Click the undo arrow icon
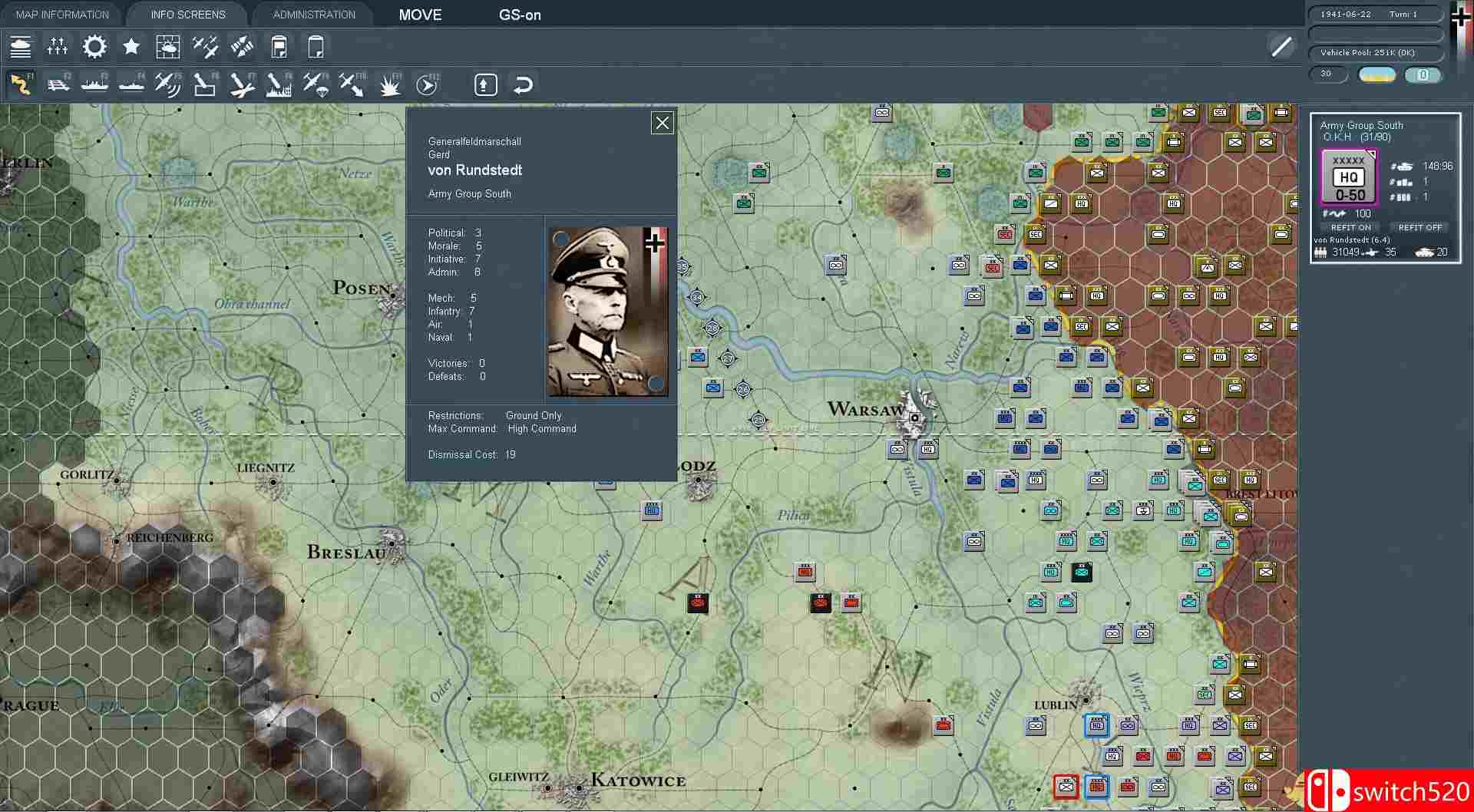 (x=523, y=84)
